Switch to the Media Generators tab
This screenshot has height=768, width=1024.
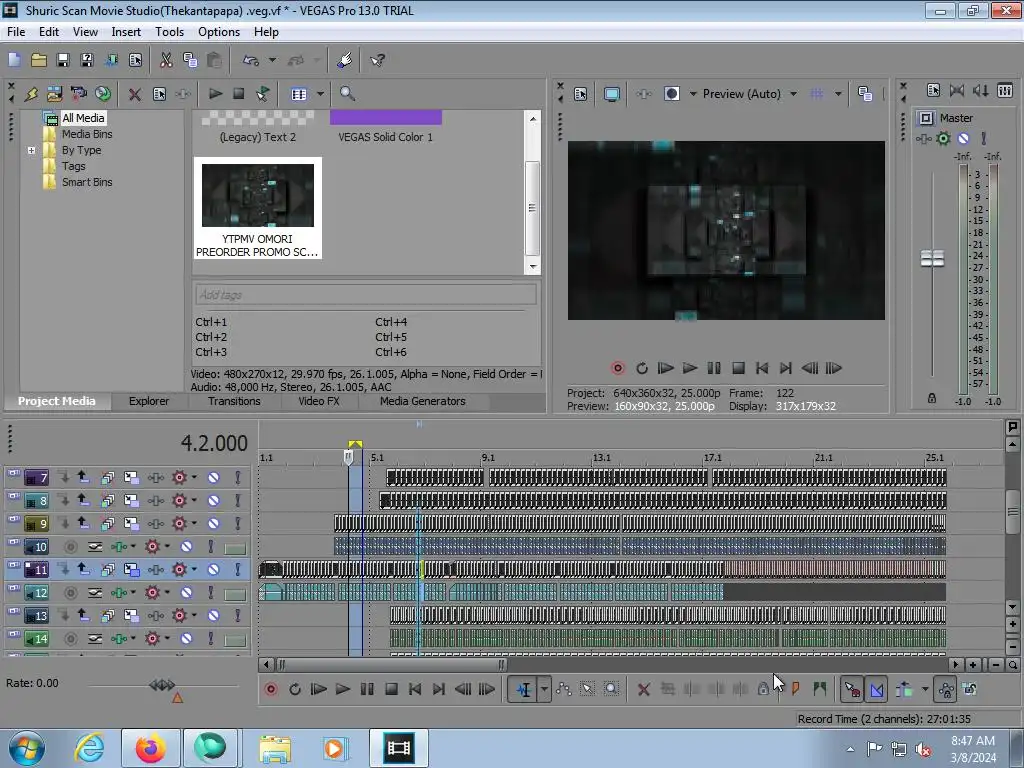[x=423, y=401]
